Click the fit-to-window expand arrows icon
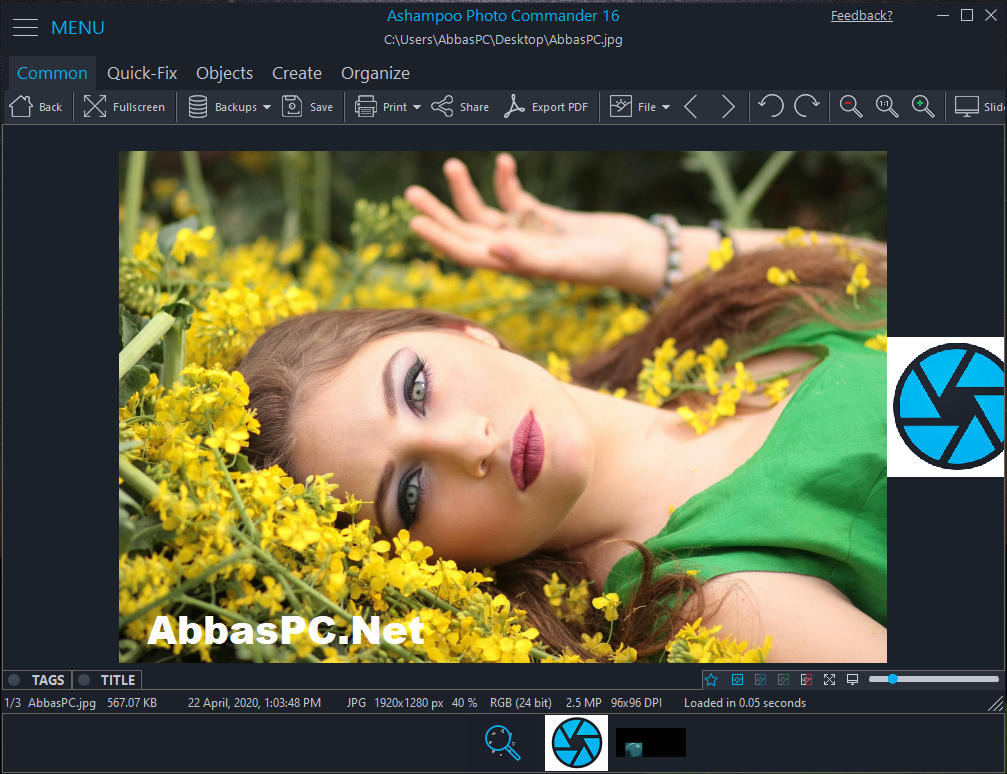 pos(830,680)
